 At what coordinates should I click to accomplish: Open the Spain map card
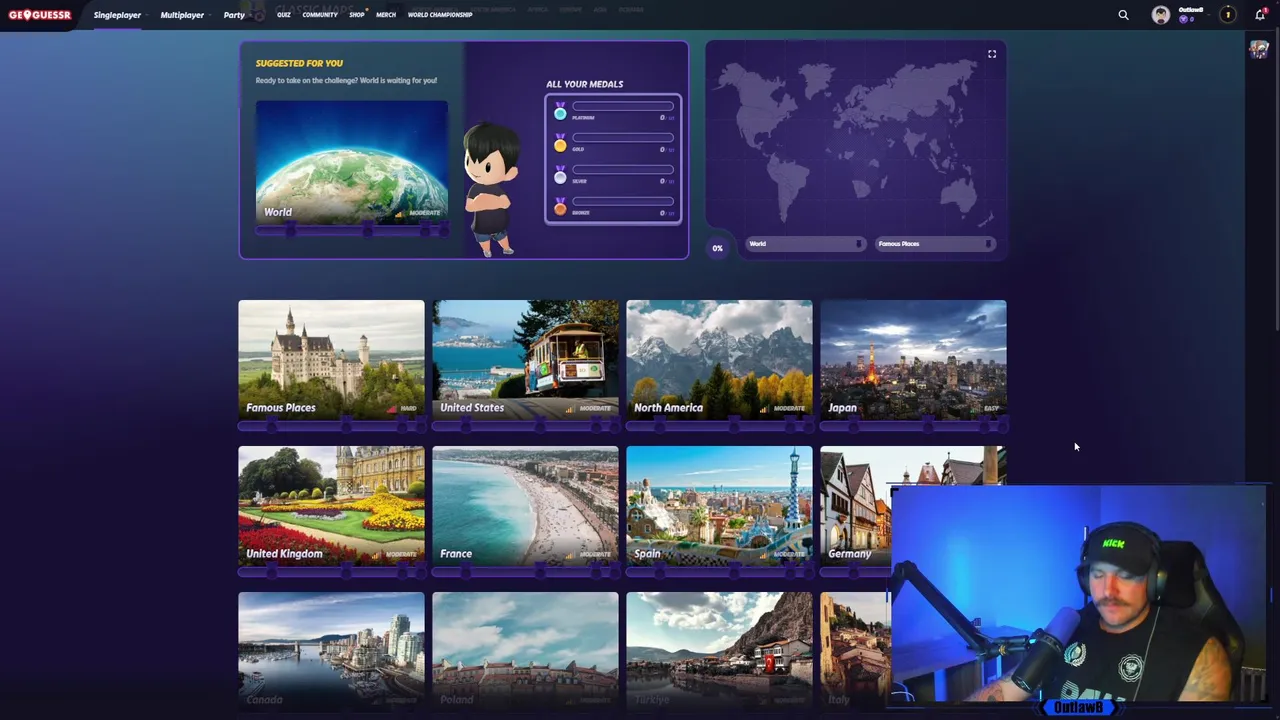coord(719,505)
